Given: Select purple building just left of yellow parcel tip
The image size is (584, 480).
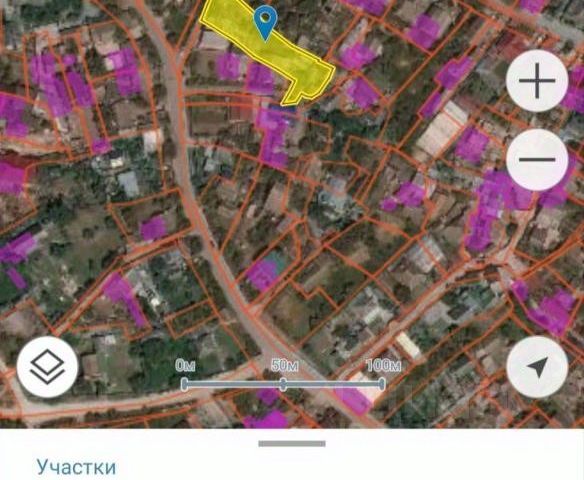Looking at the screenshot, I should click(x=261, y=79).
